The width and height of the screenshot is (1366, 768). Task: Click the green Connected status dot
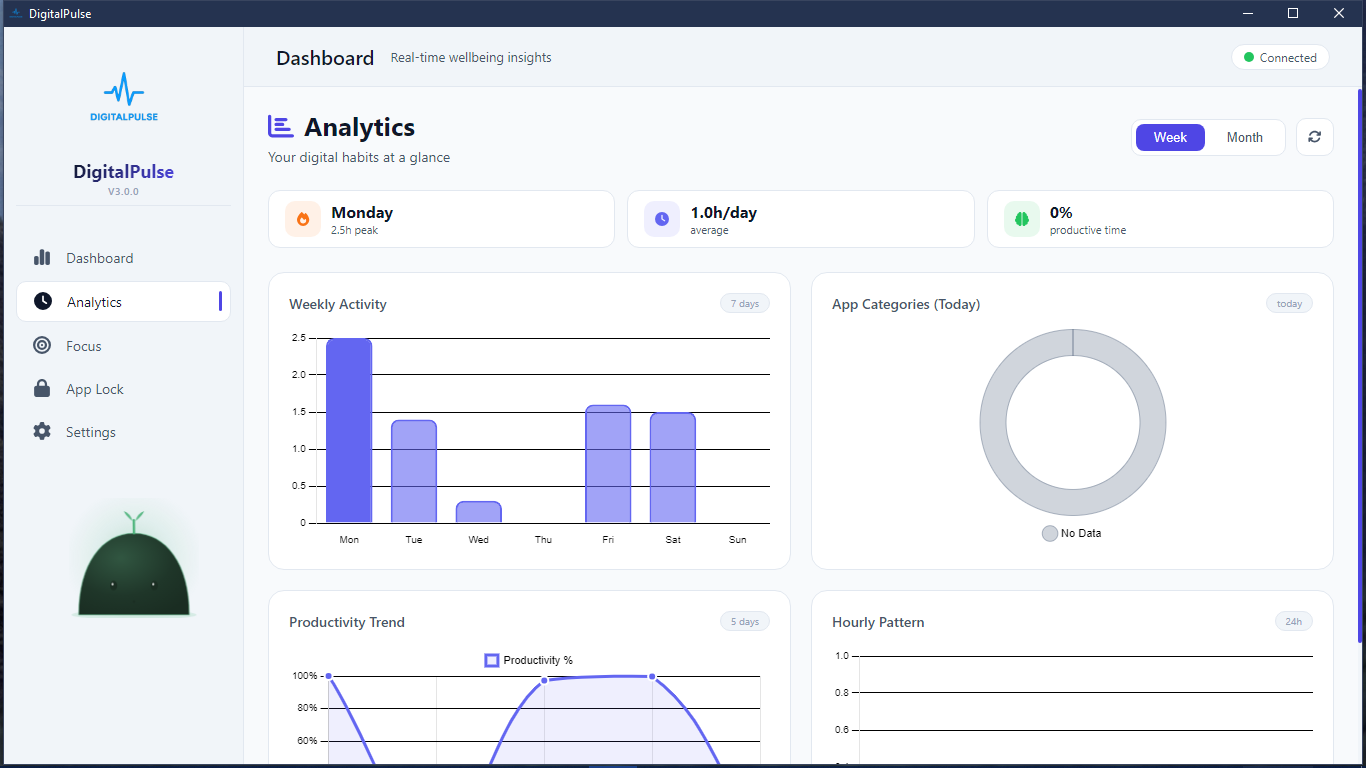tap(1248, 58)
